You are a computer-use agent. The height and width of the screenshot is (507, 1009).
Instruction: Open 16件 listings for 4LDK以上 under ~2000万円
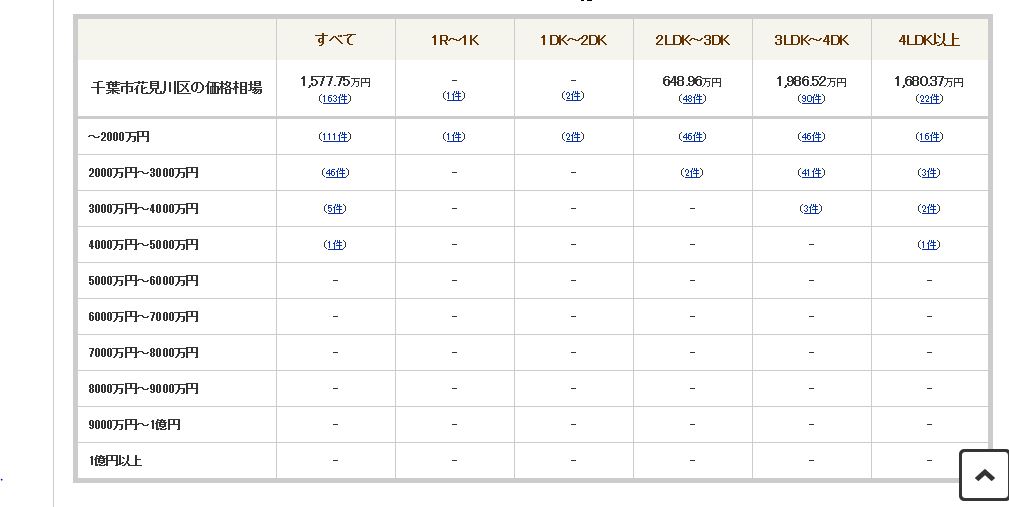point(929,136)
